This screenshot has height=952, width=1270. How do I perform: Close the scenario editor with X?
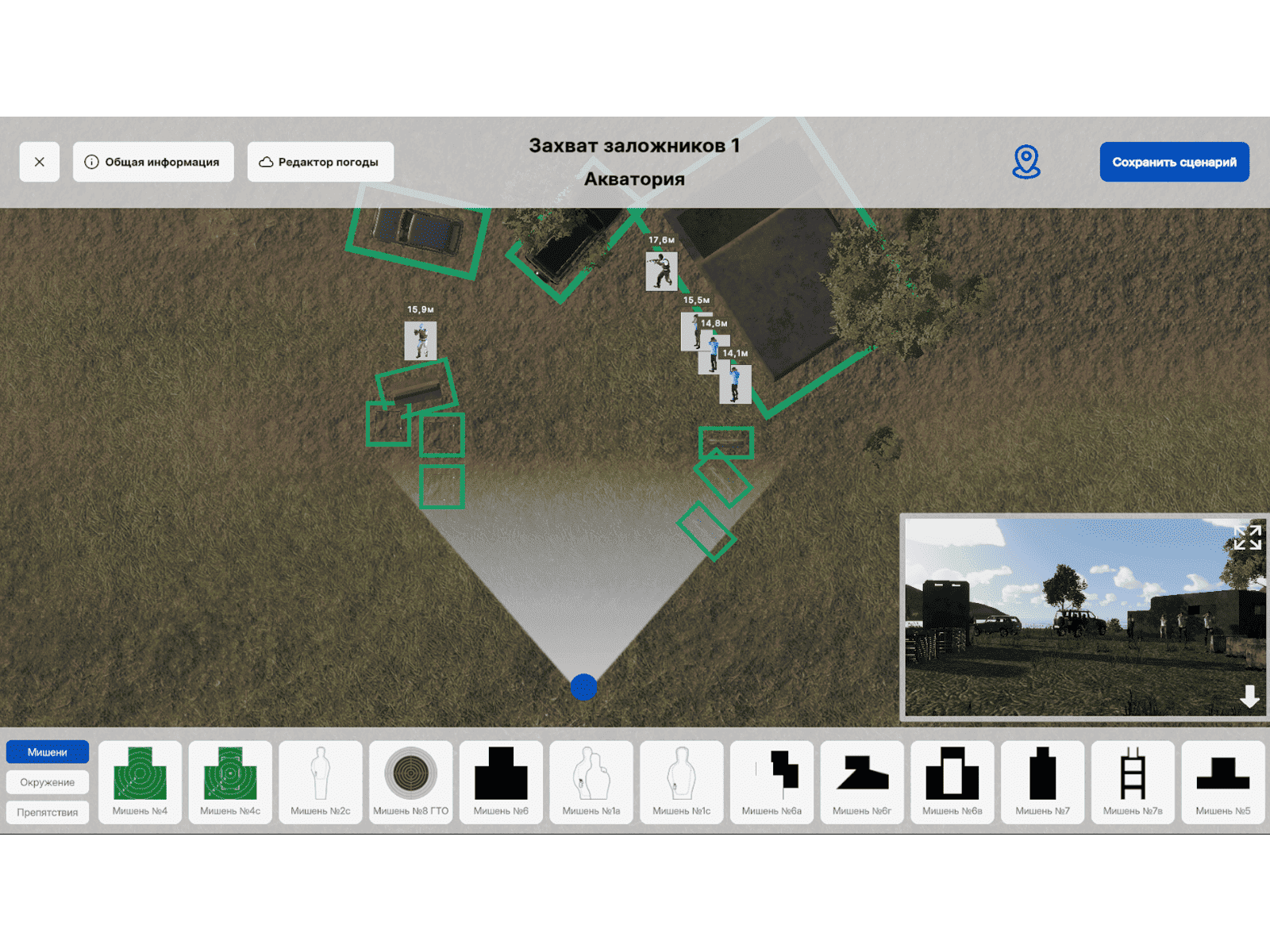[40, 162]
